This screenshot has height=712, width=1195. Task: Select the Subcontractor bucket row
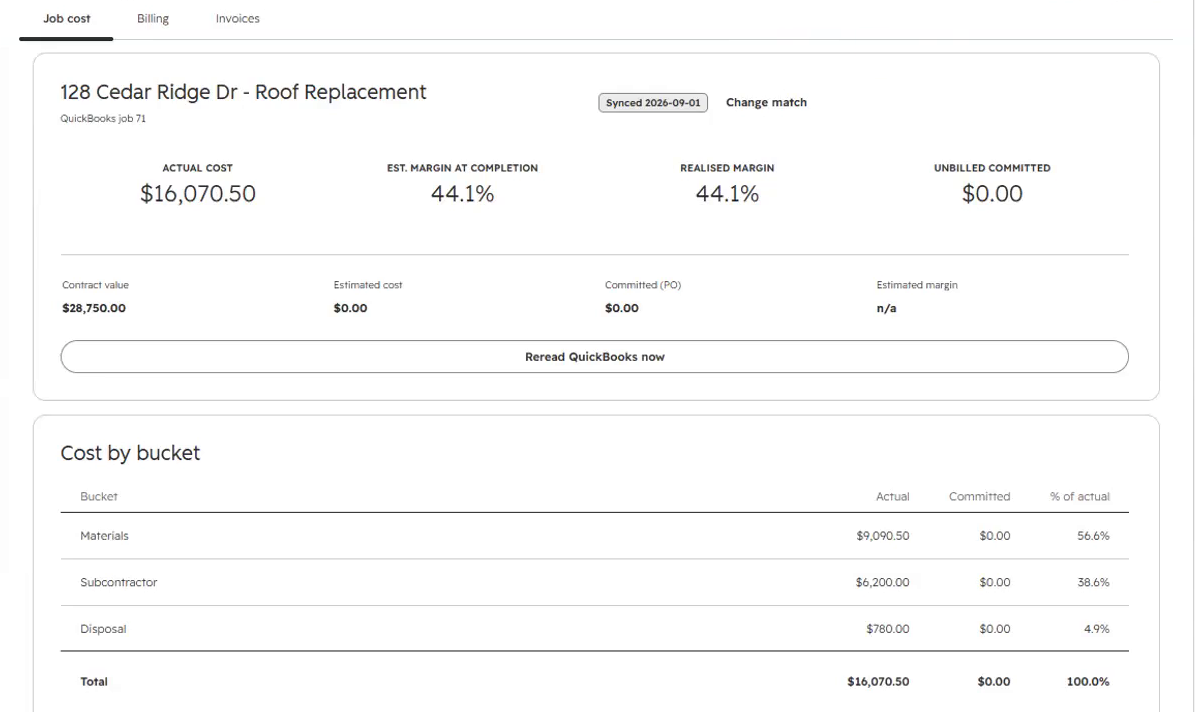click(594, 582)
